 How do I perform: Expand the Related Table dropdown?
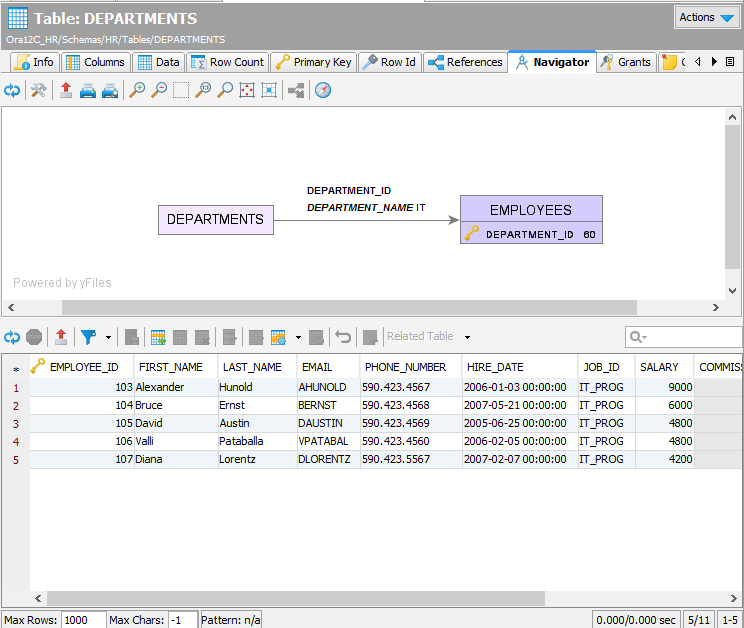[x=467, y=337]
